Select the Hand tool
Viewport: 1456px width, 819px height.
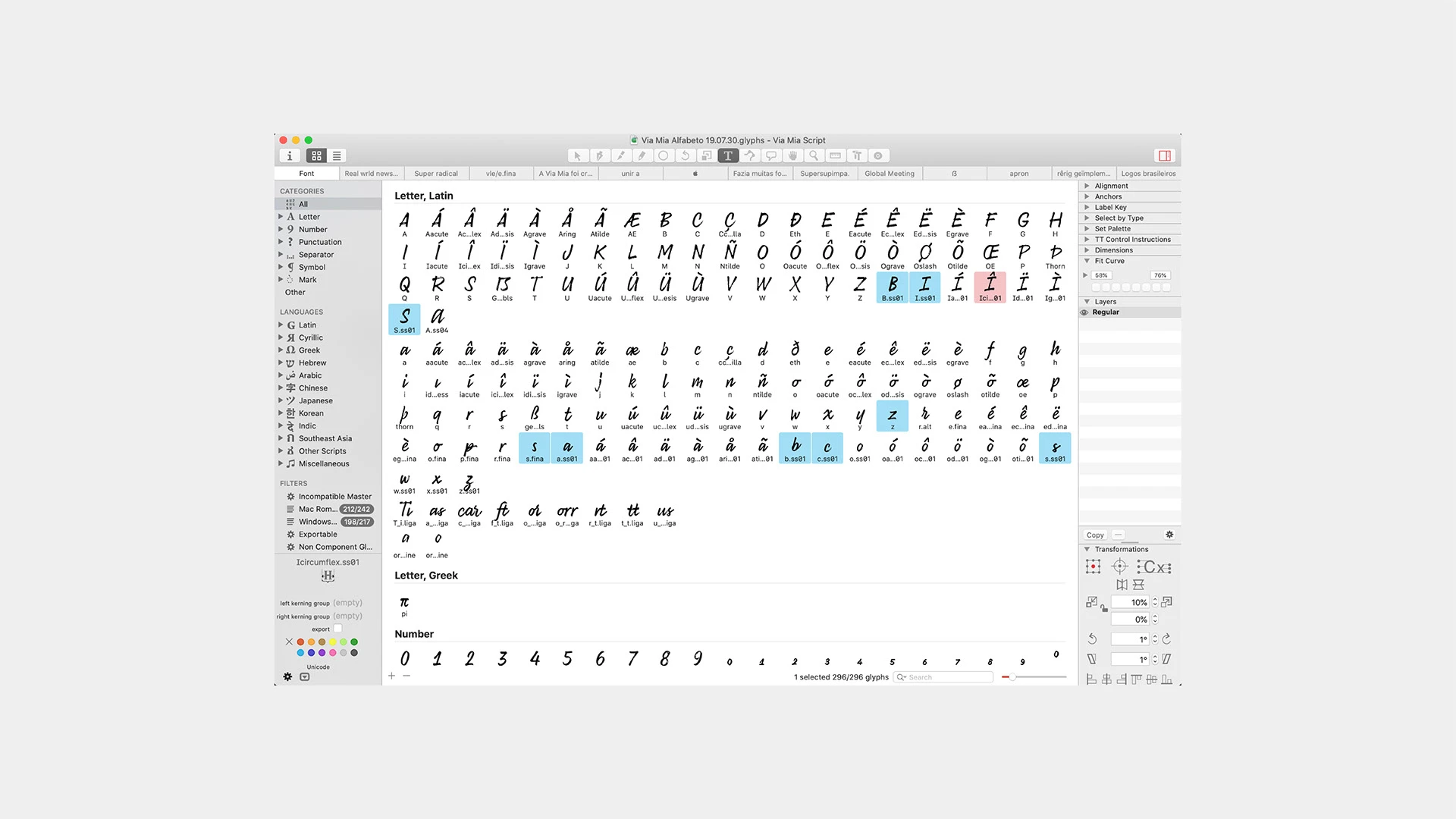[792, 155]
